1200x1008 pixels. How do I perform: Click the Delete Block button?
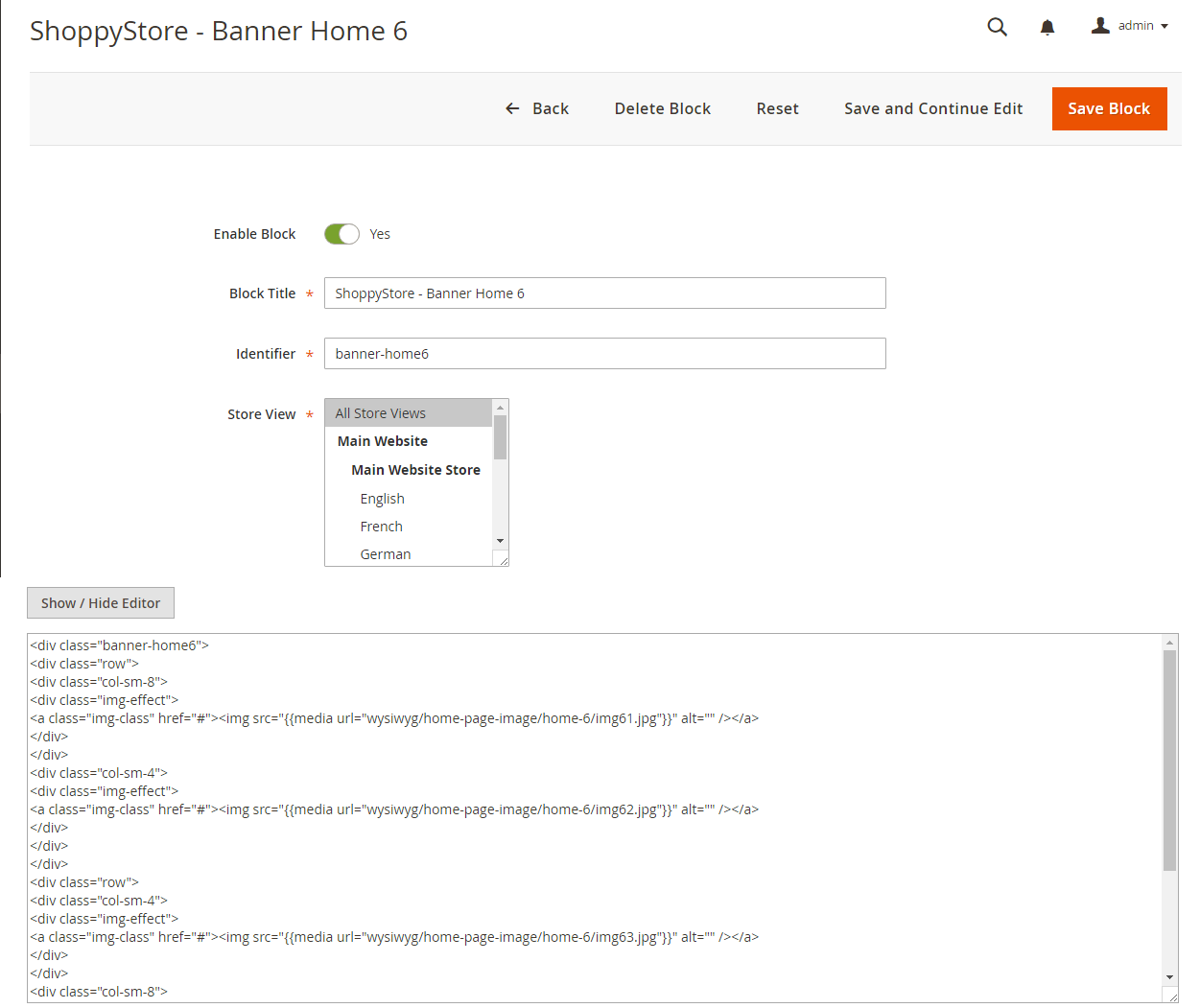663,108
